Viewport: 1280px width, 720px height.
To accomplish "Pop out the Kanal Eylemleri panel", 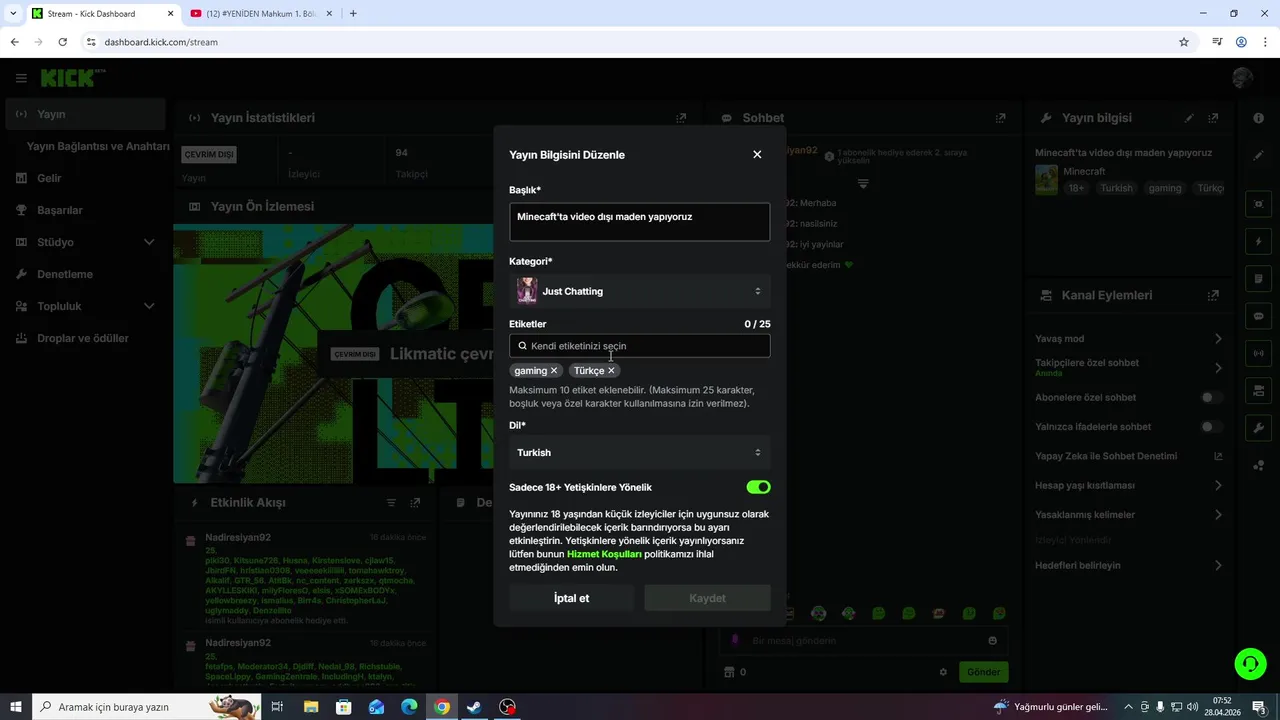I will coord(1213,296).
